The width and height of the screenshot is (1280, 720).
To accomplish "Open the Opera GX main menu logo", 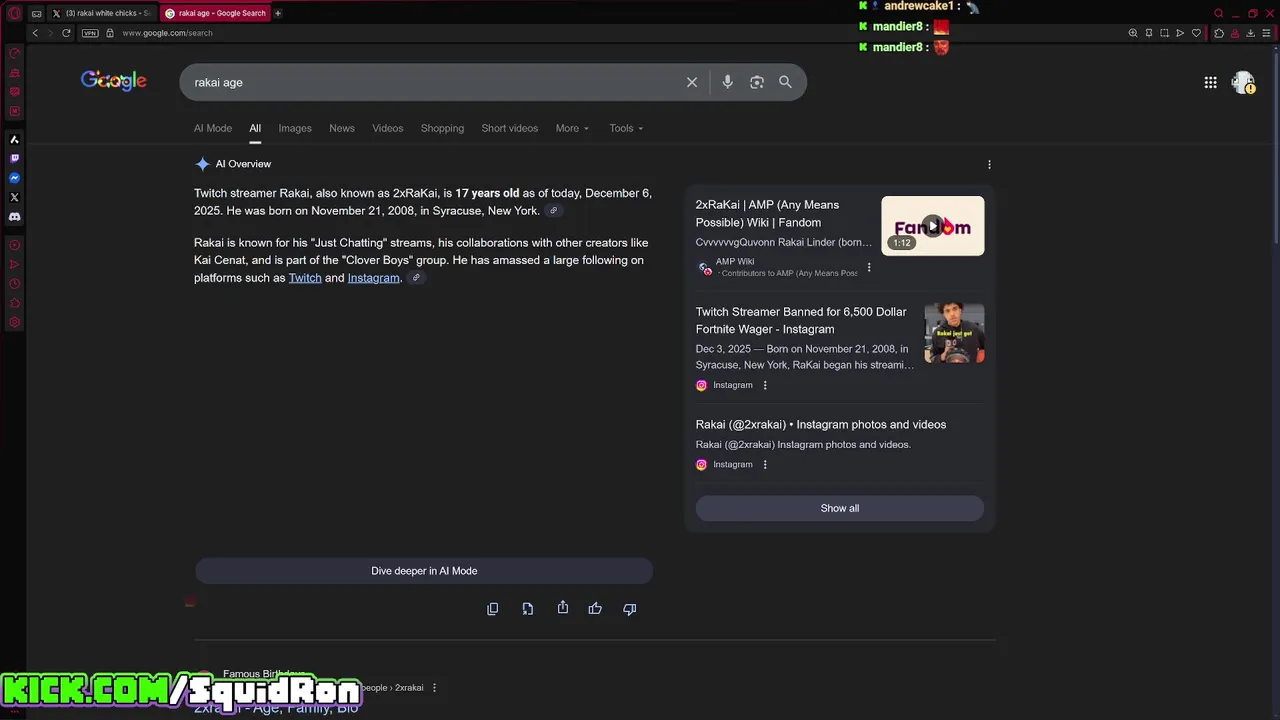I will click(x=14, y=13).
